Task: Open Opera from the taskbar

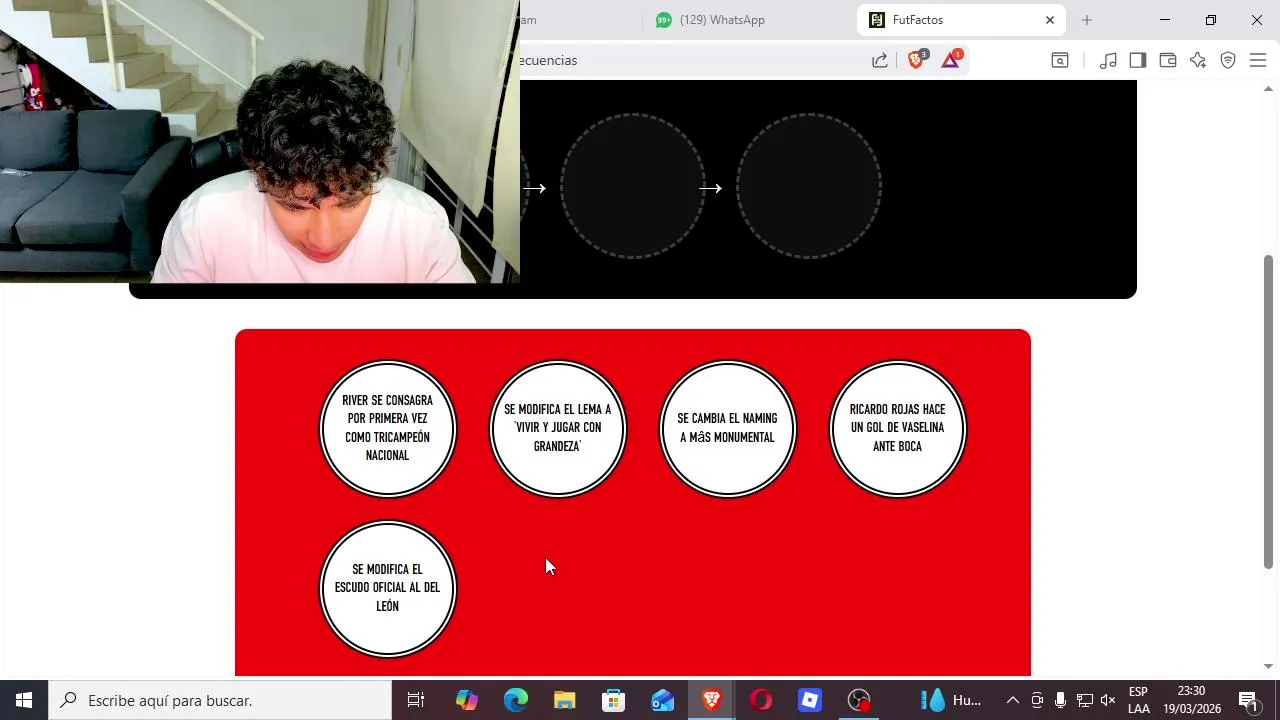Action: pyautogui.click(x=761, y=700)
